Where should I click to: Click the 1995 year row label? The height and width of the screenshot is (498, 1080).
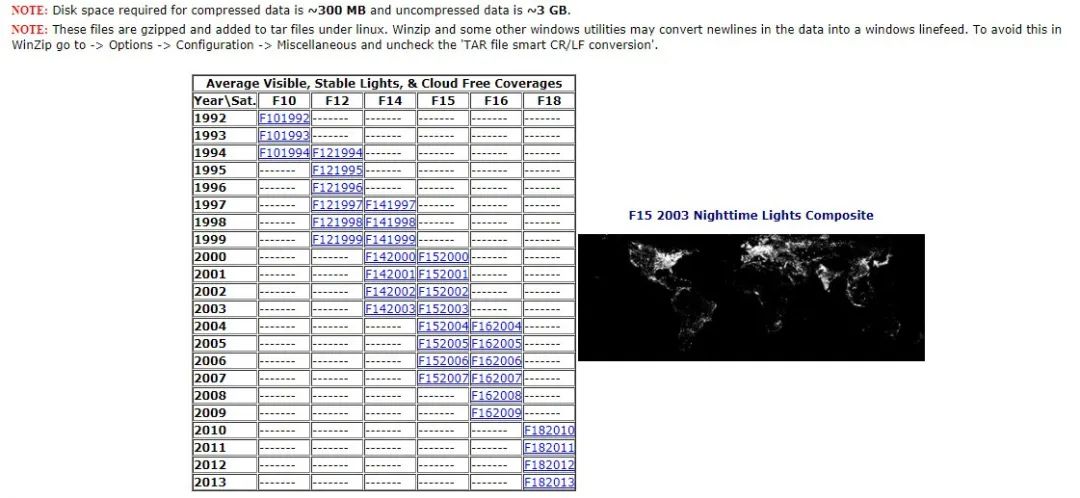(x=210, y=170)
